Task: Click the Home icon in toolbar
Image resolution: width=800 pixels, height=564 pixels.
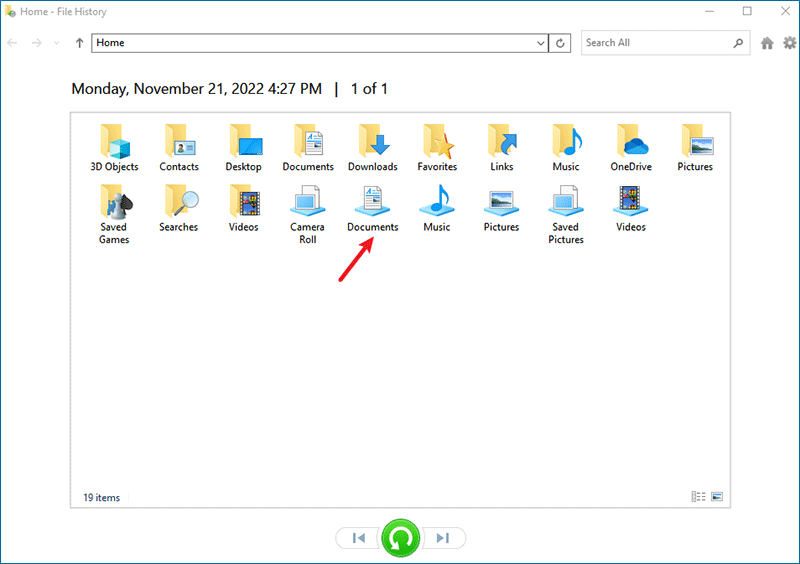Action: [767, 43]
